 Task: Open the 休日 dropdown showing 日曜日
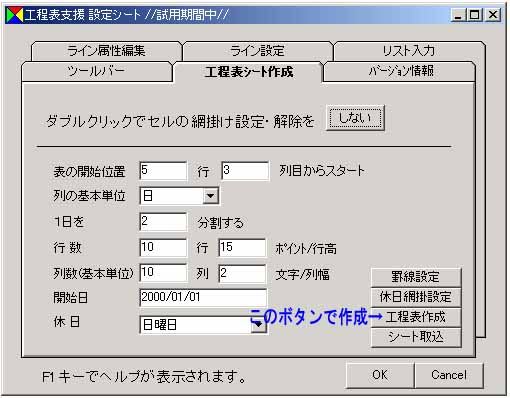pos(203,325)
